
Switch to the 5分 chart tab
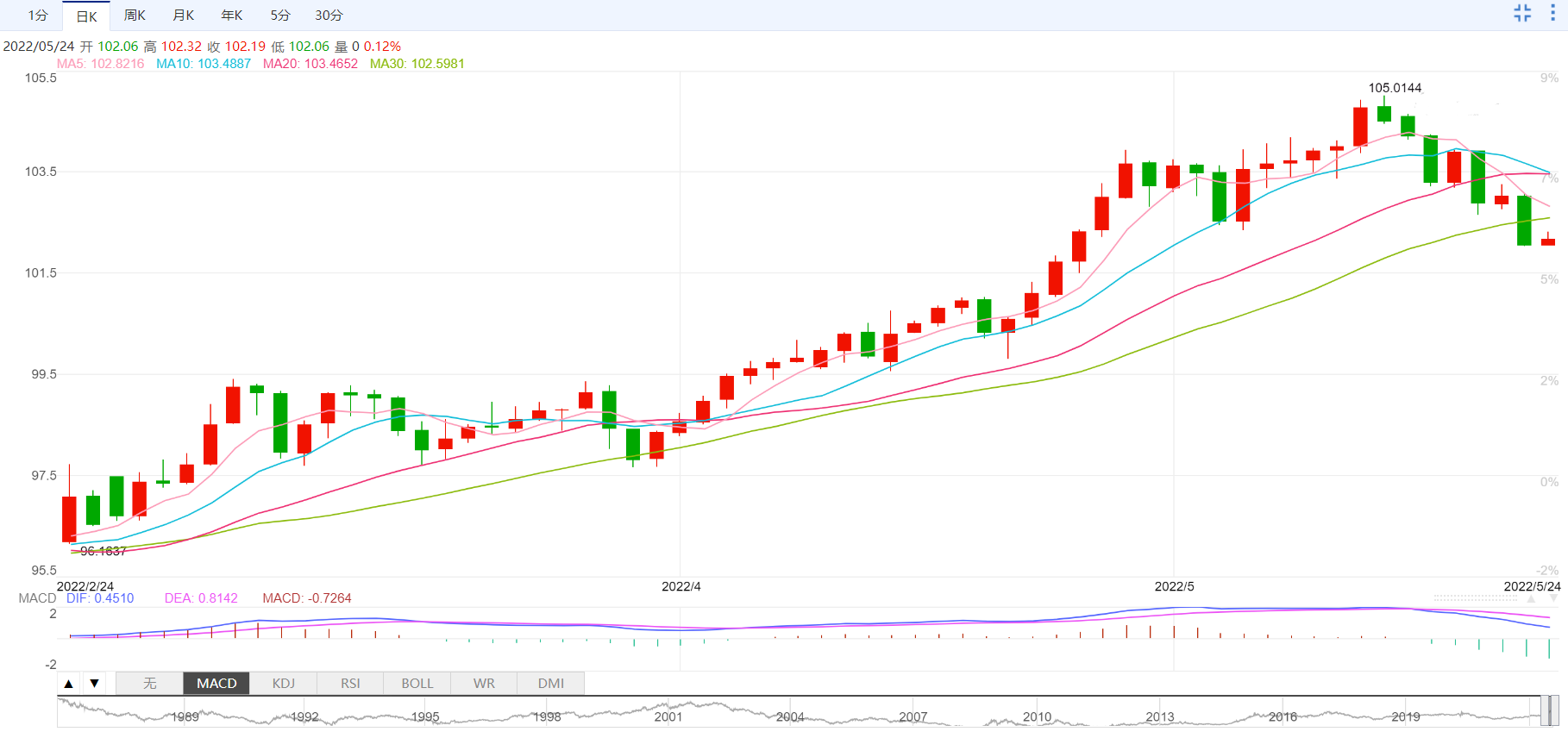[280, 16]
